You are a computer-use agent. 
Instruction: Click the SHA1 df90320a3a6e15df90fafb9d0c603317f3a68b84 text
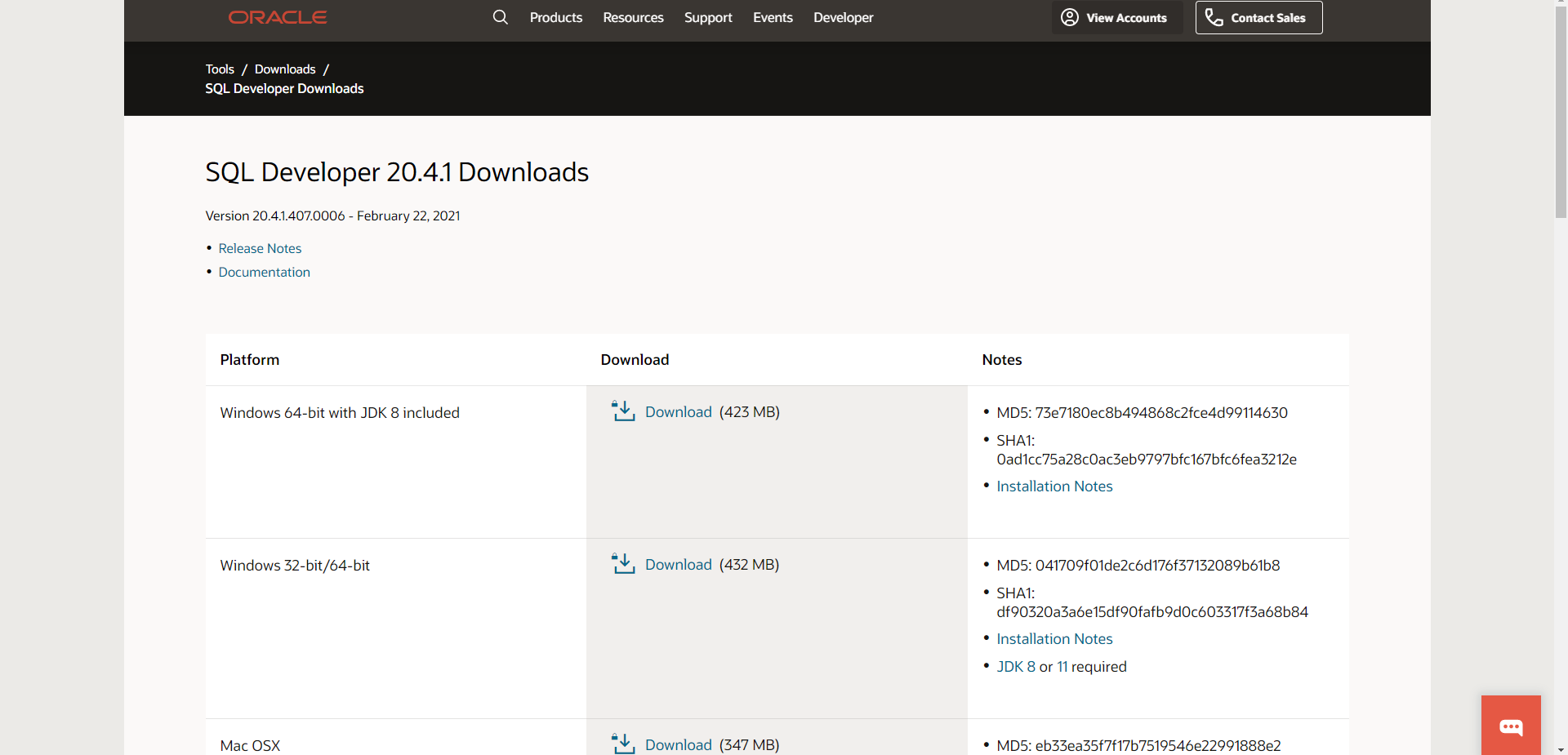pyautogui.click(x=1152, y=602)
